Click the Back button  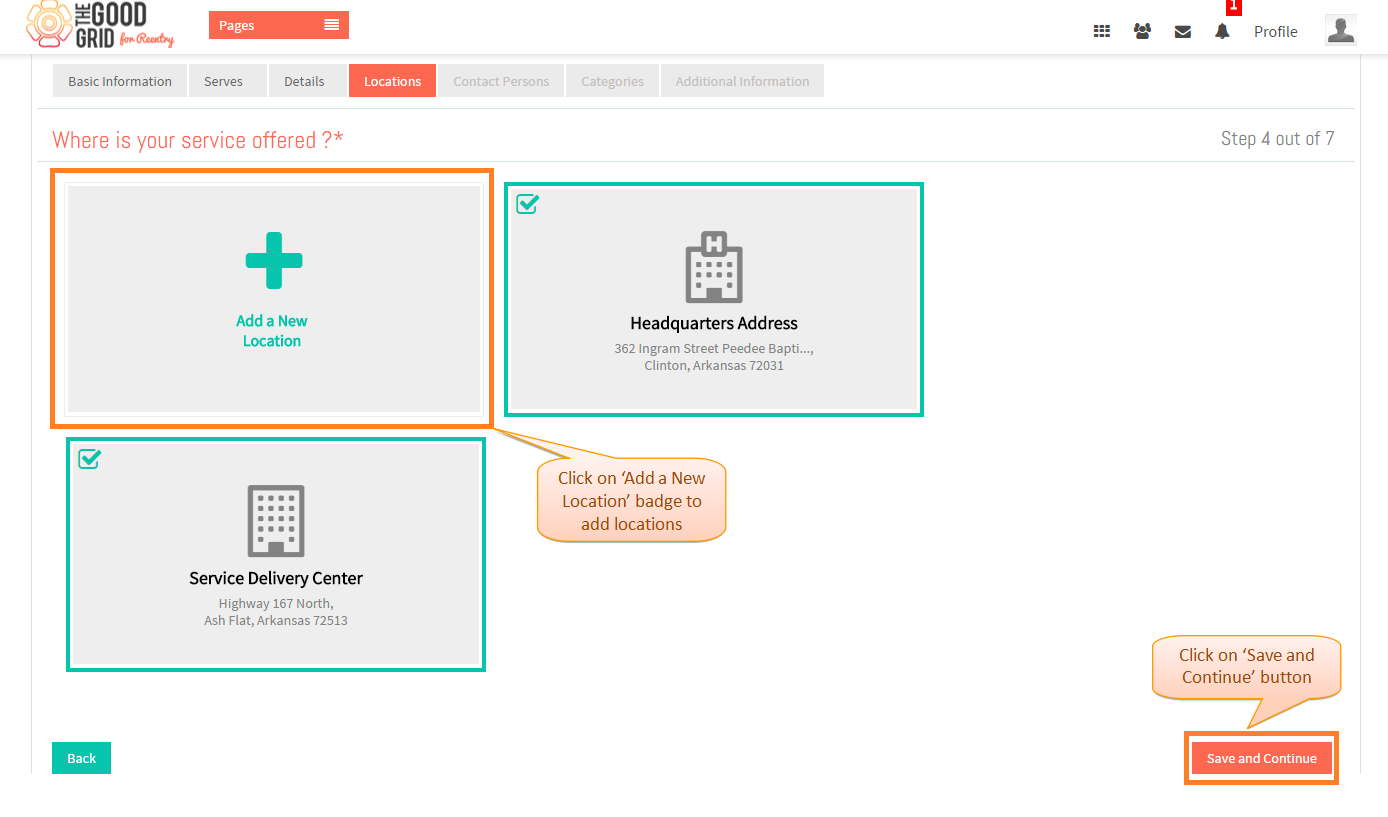(x=81, y=758)
